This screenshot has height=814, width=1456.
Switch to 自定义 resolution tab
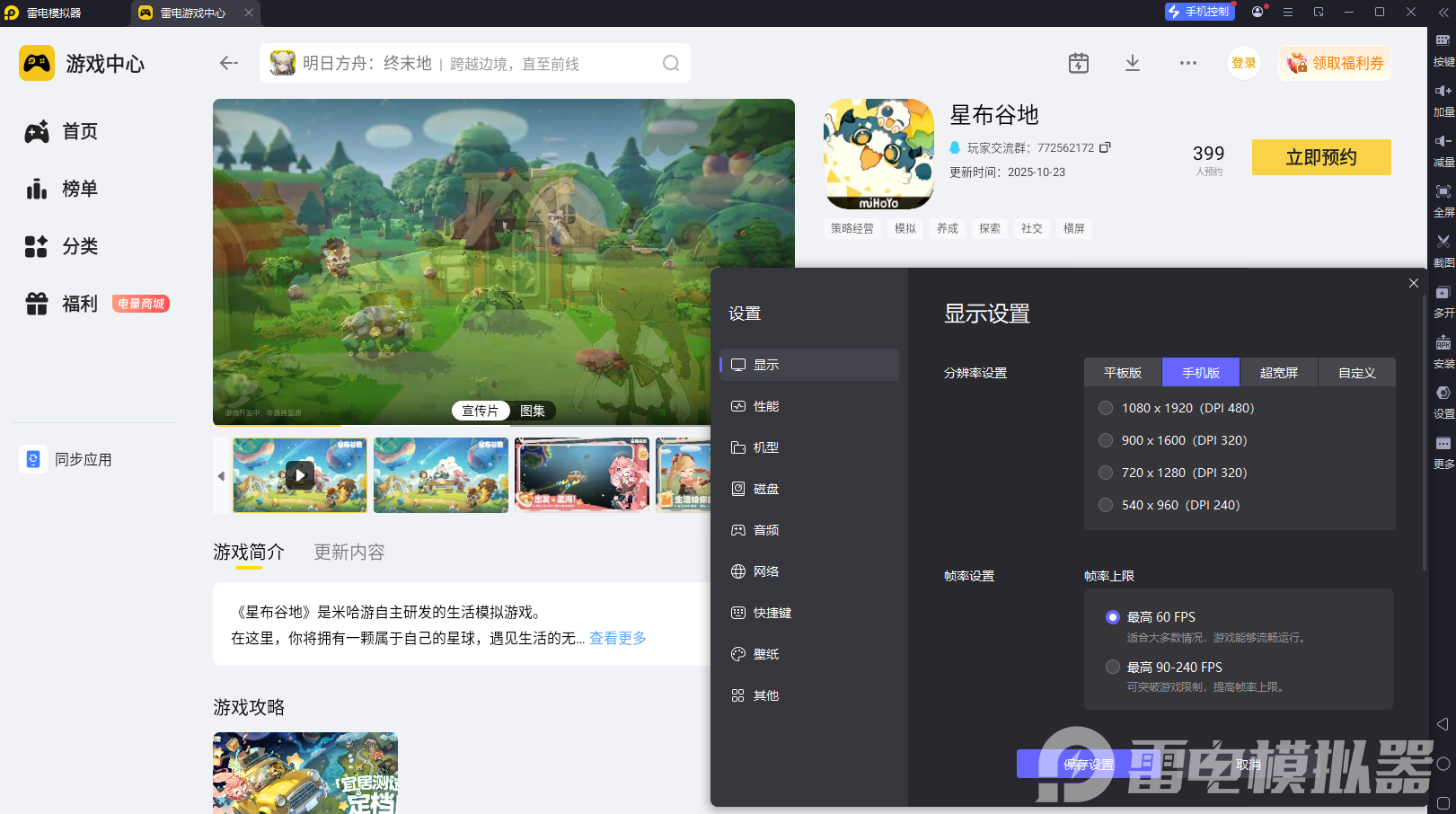[1357, 373]
